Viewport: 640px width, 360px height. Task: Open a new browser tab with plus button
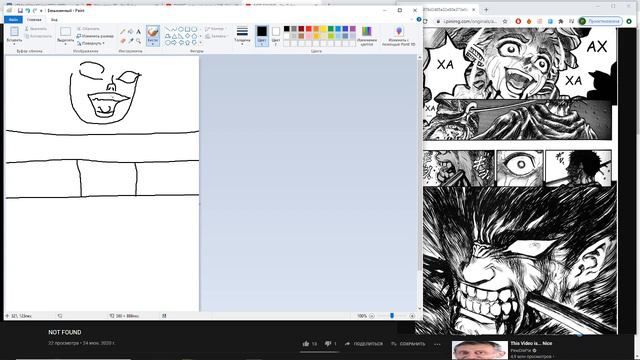coord(486,9)
